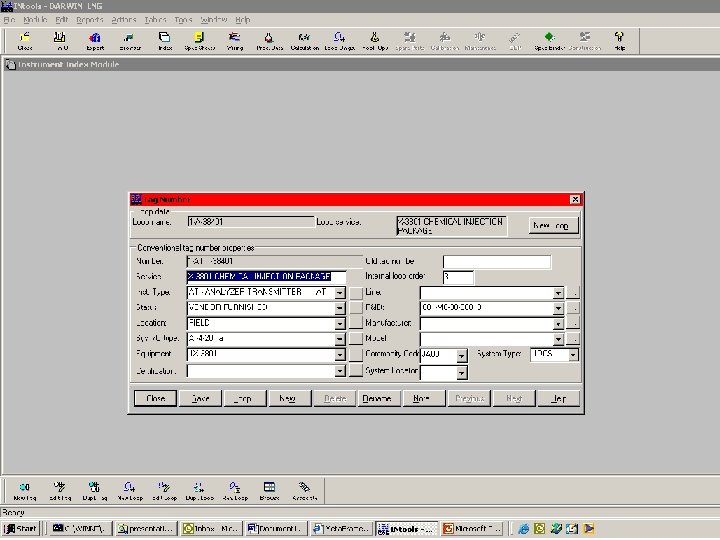Switch to the Inbox taskbar item
The width and height of the screenshot is (720, 540).
(212, 529)
